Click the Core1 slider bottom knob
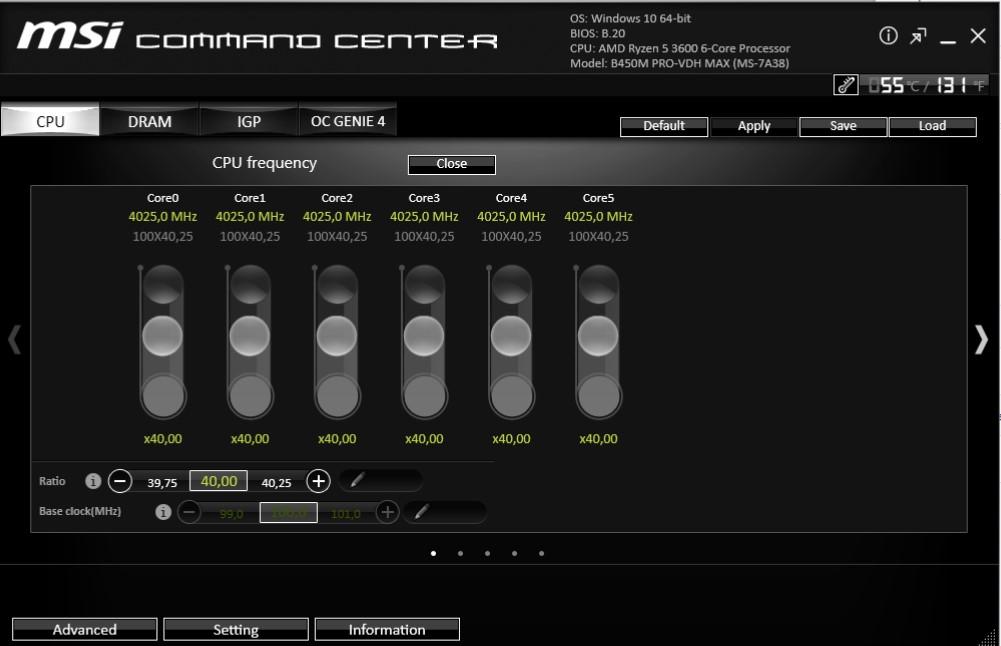1001x646 pixels. coord(250,396)
